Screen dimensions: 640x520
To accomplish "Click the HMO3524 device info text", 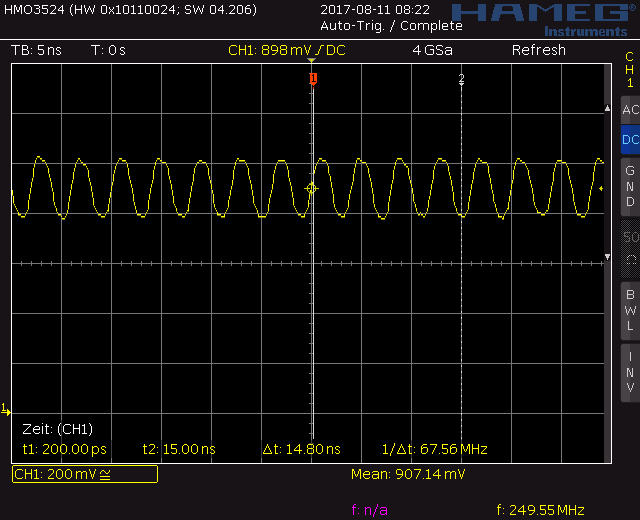I will 130,9.
